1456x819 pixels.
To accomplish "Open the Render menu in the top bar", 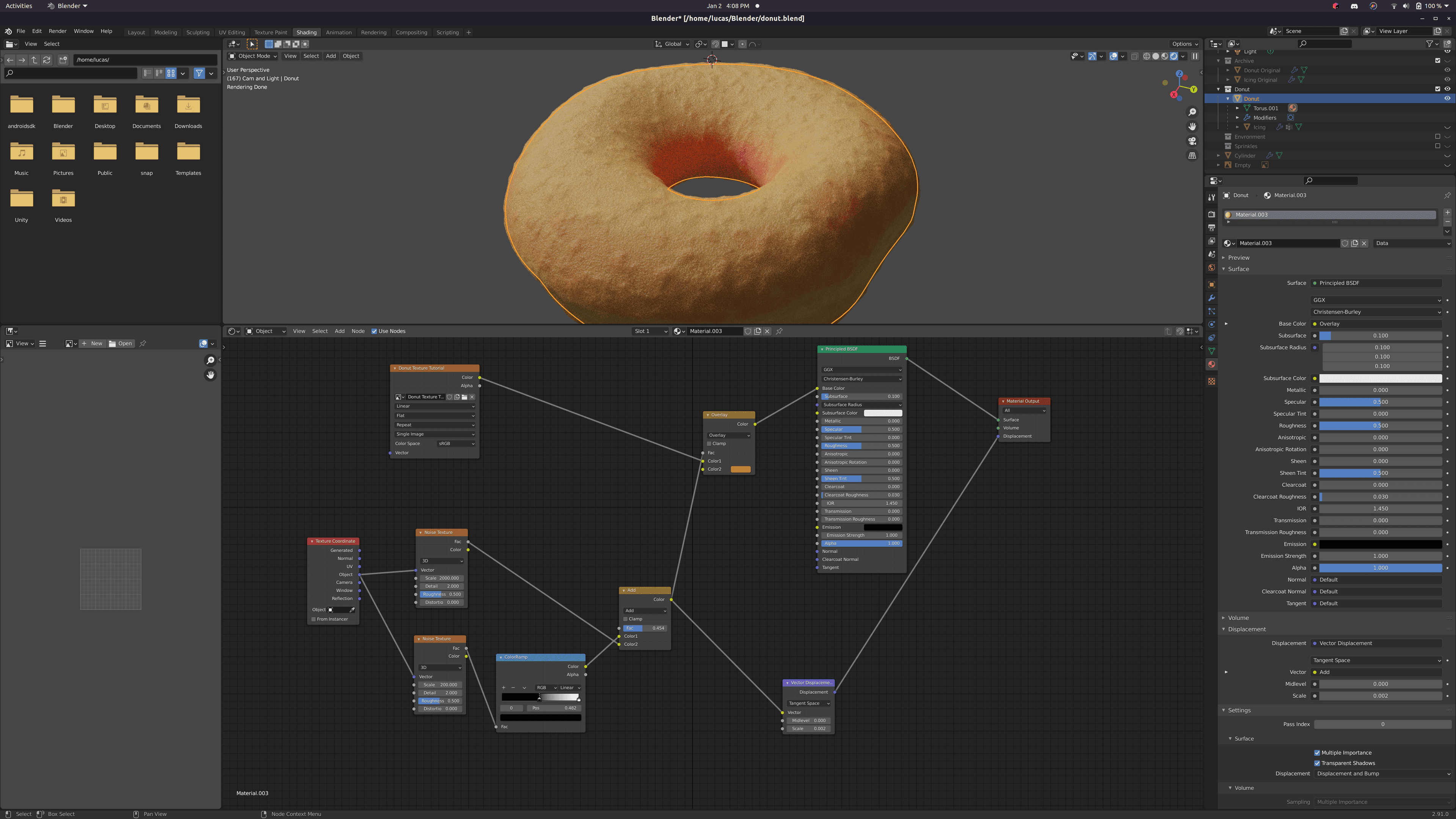I will (57, 31).
